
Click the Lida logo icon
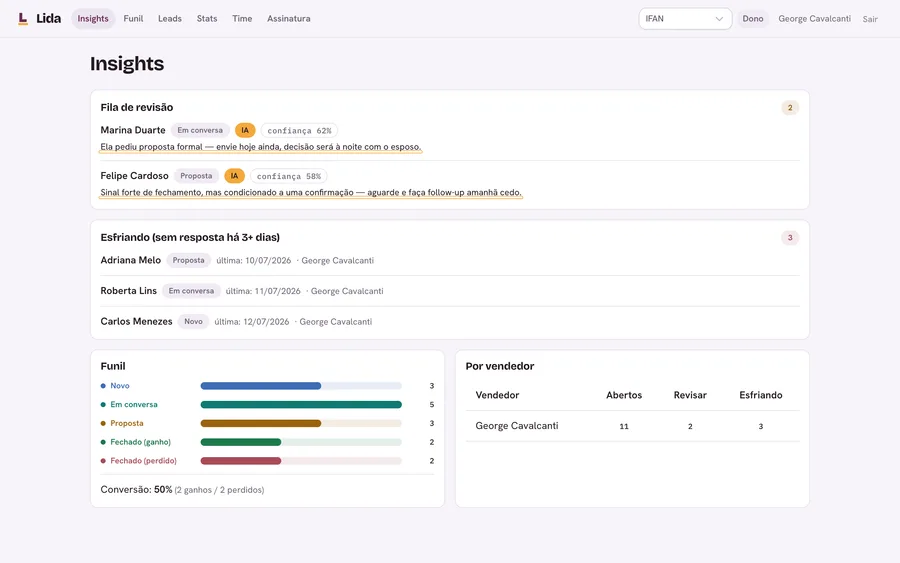click(x=23, y=19)
